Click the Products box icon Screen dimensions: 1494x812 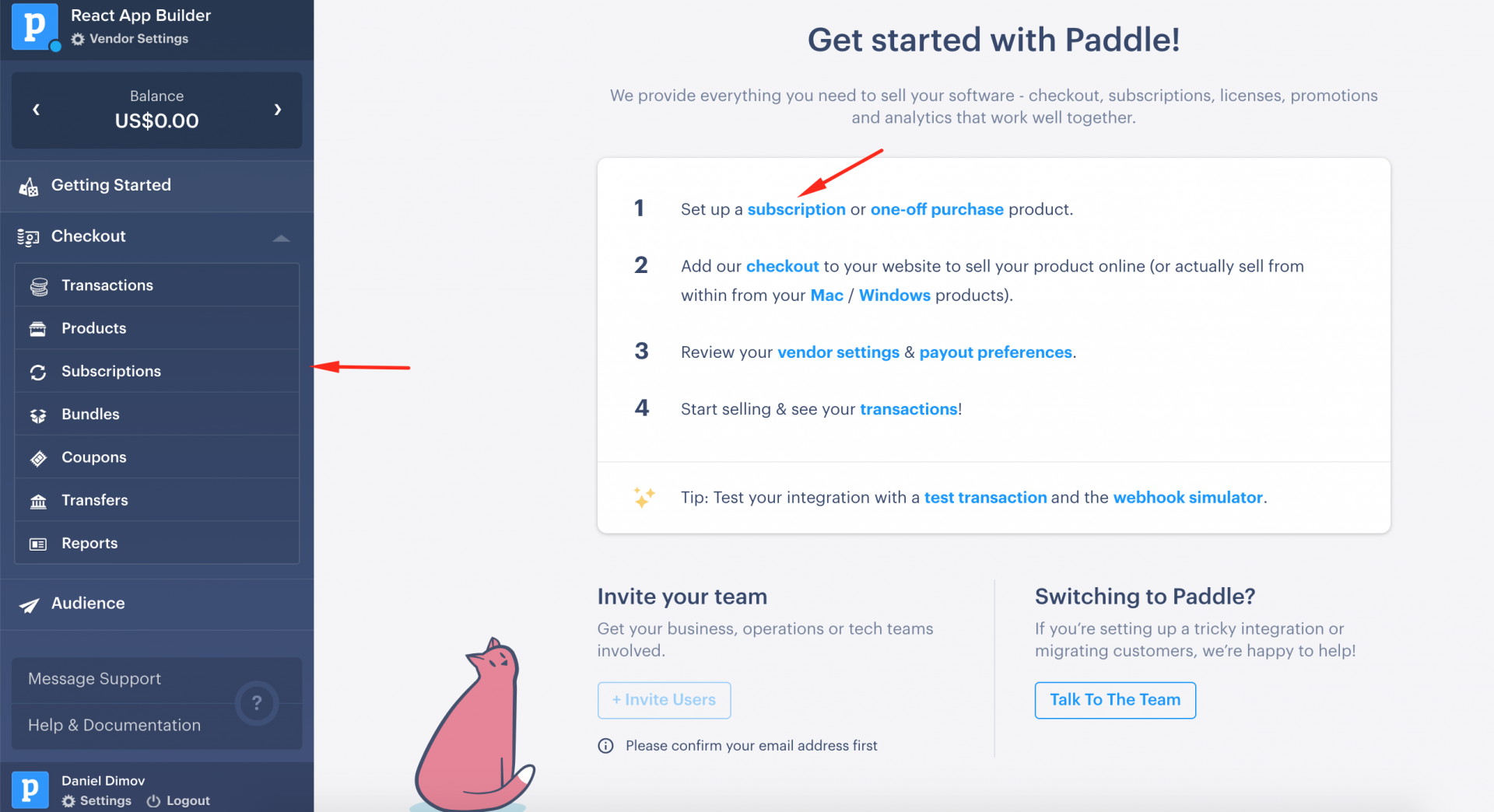38,329
